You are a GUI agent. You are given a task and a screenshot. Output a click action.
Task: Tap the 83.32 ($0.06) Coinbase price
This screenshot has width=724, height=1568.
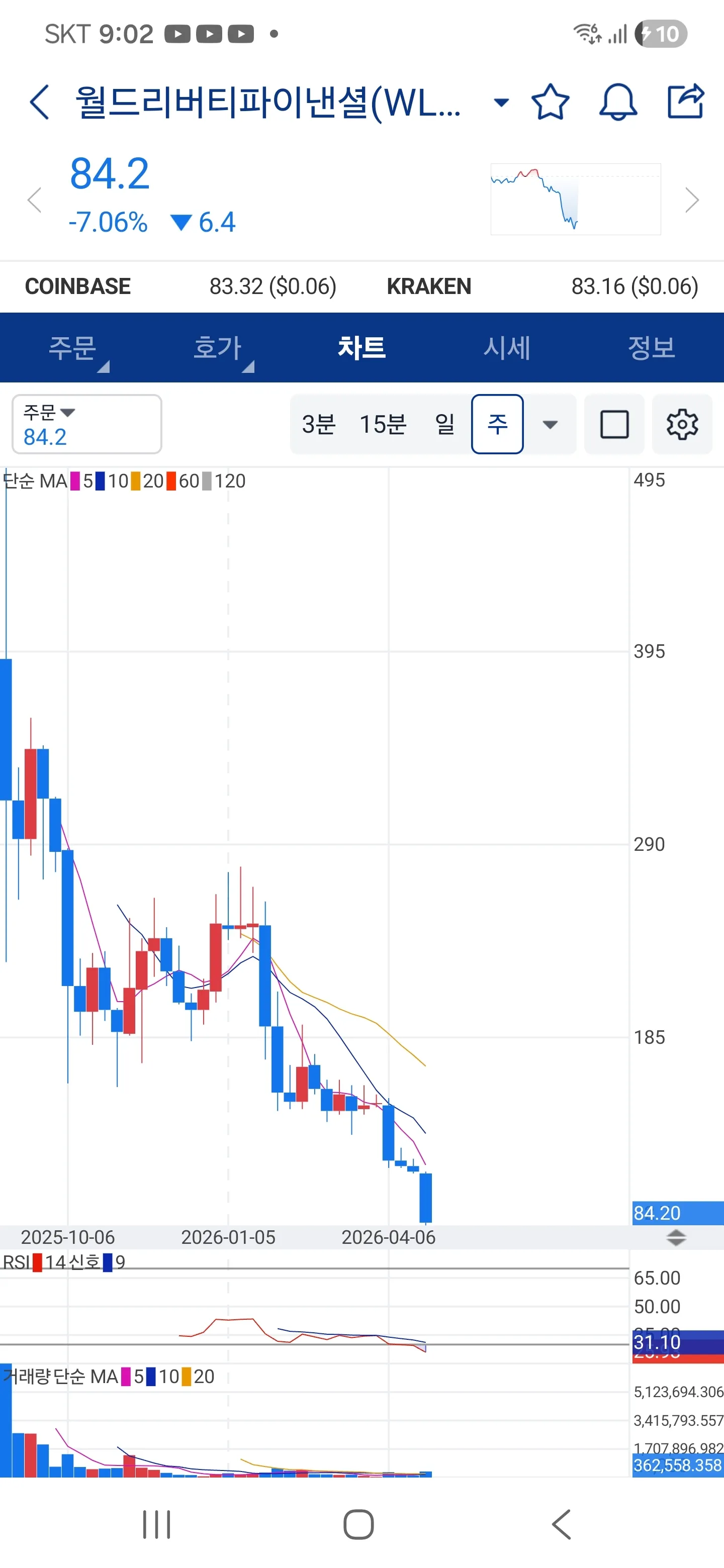point(273,286)
